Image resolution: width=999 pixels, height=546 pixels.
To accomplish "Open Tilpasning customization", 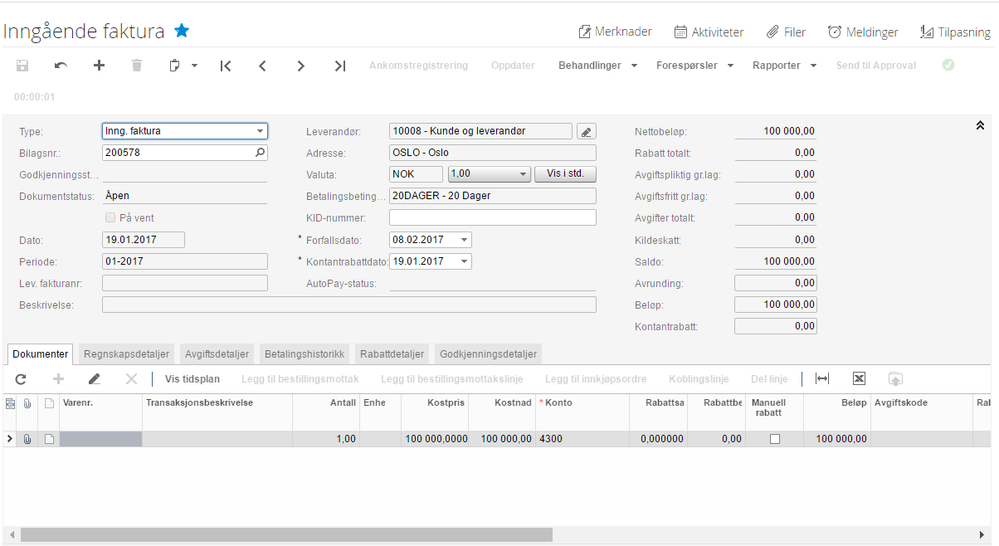I will tap(955, 32).
